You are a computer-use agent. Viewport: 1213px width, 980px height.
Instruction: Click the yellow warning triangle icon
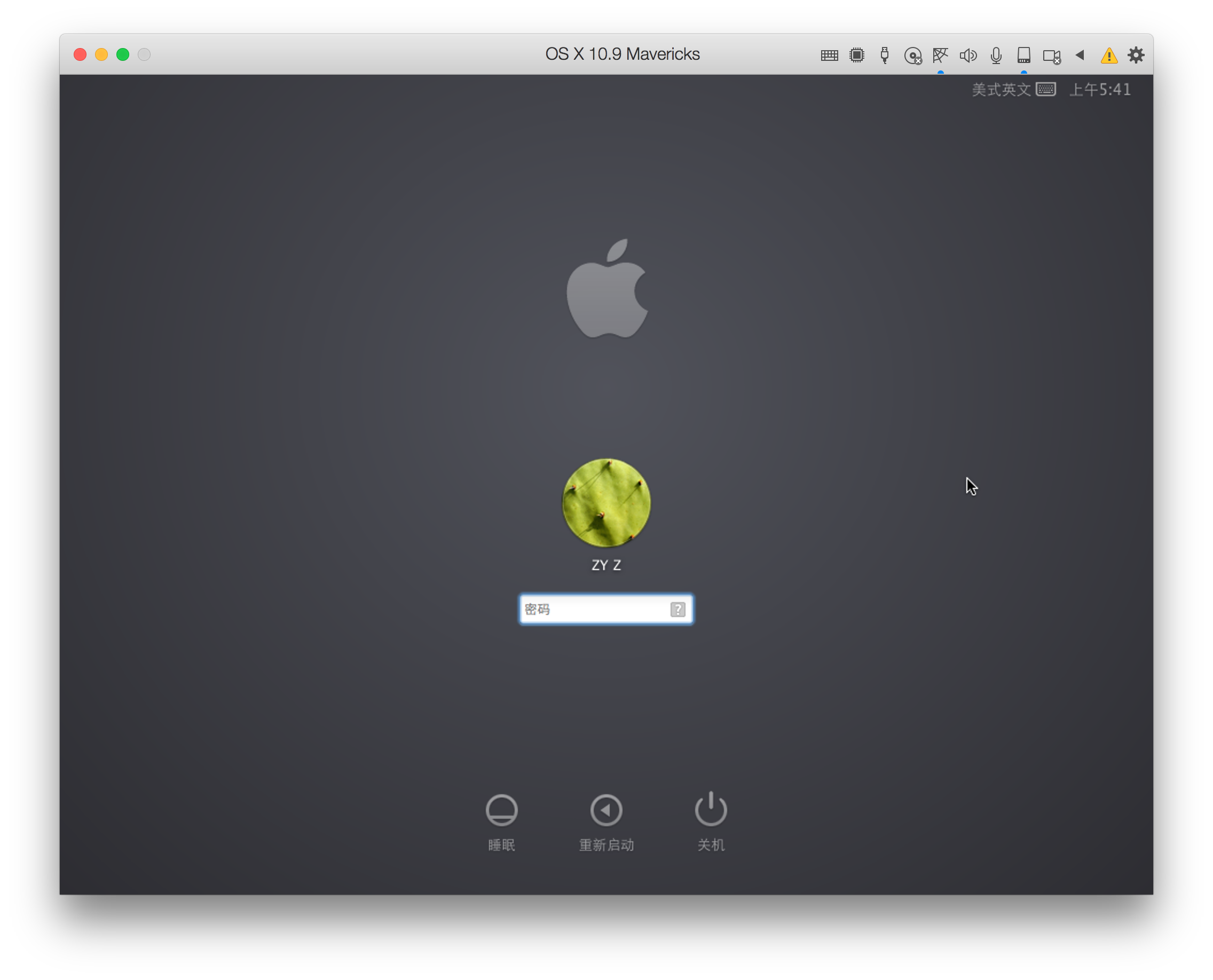1108,56
